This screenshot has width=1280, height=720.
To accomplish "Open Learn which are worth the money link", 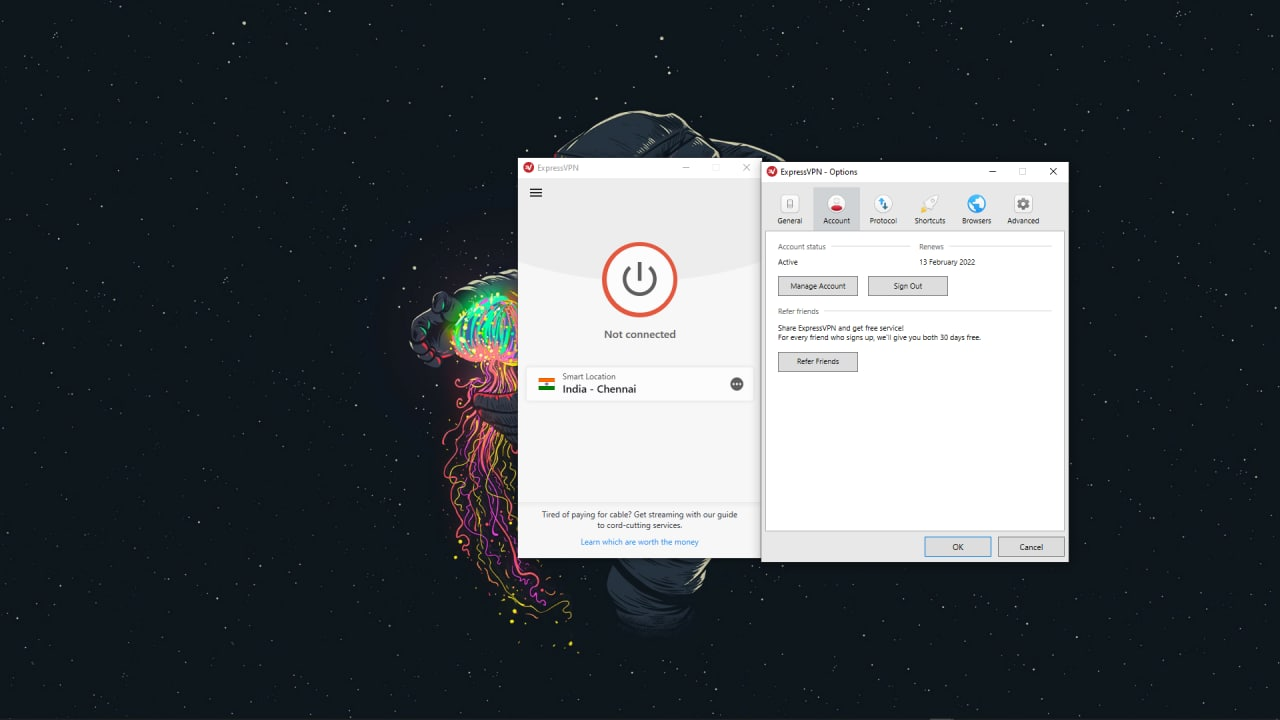I will pos(639,542).
